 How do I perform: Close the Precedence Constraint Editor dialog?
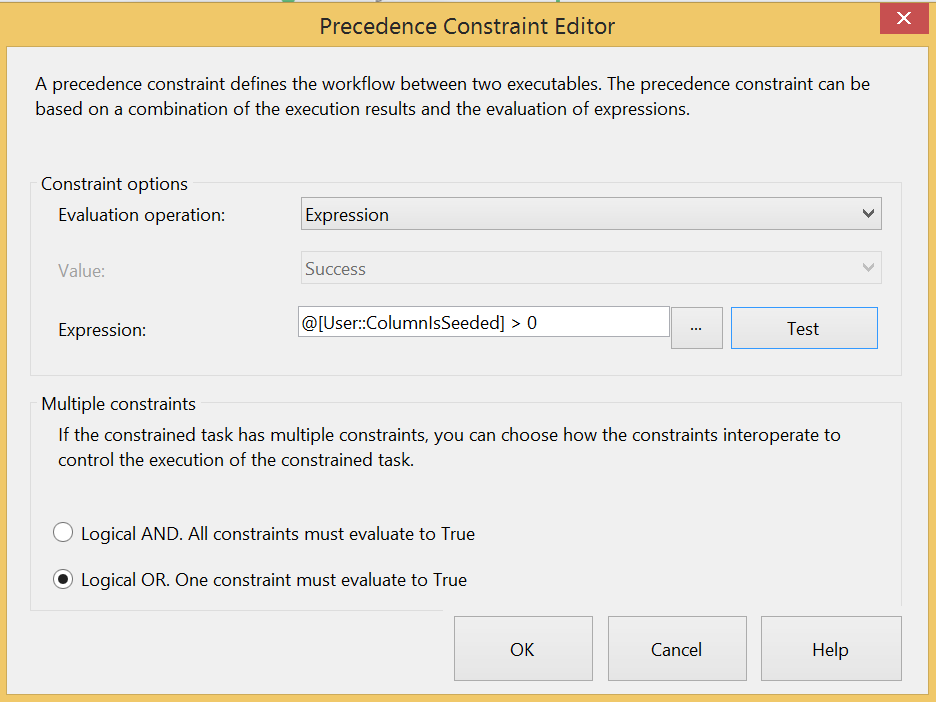904,19
